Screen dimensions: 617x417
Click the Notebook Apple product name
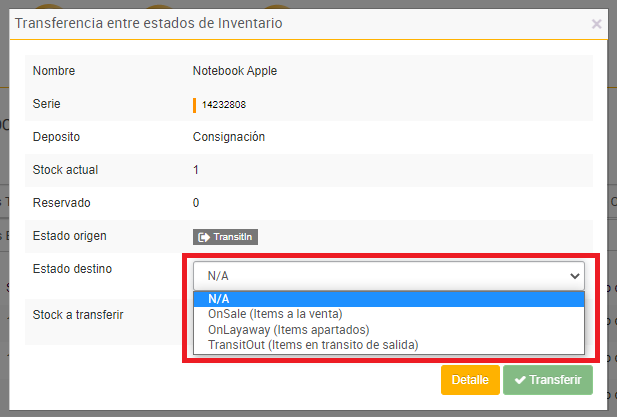(x=234, y=71)
